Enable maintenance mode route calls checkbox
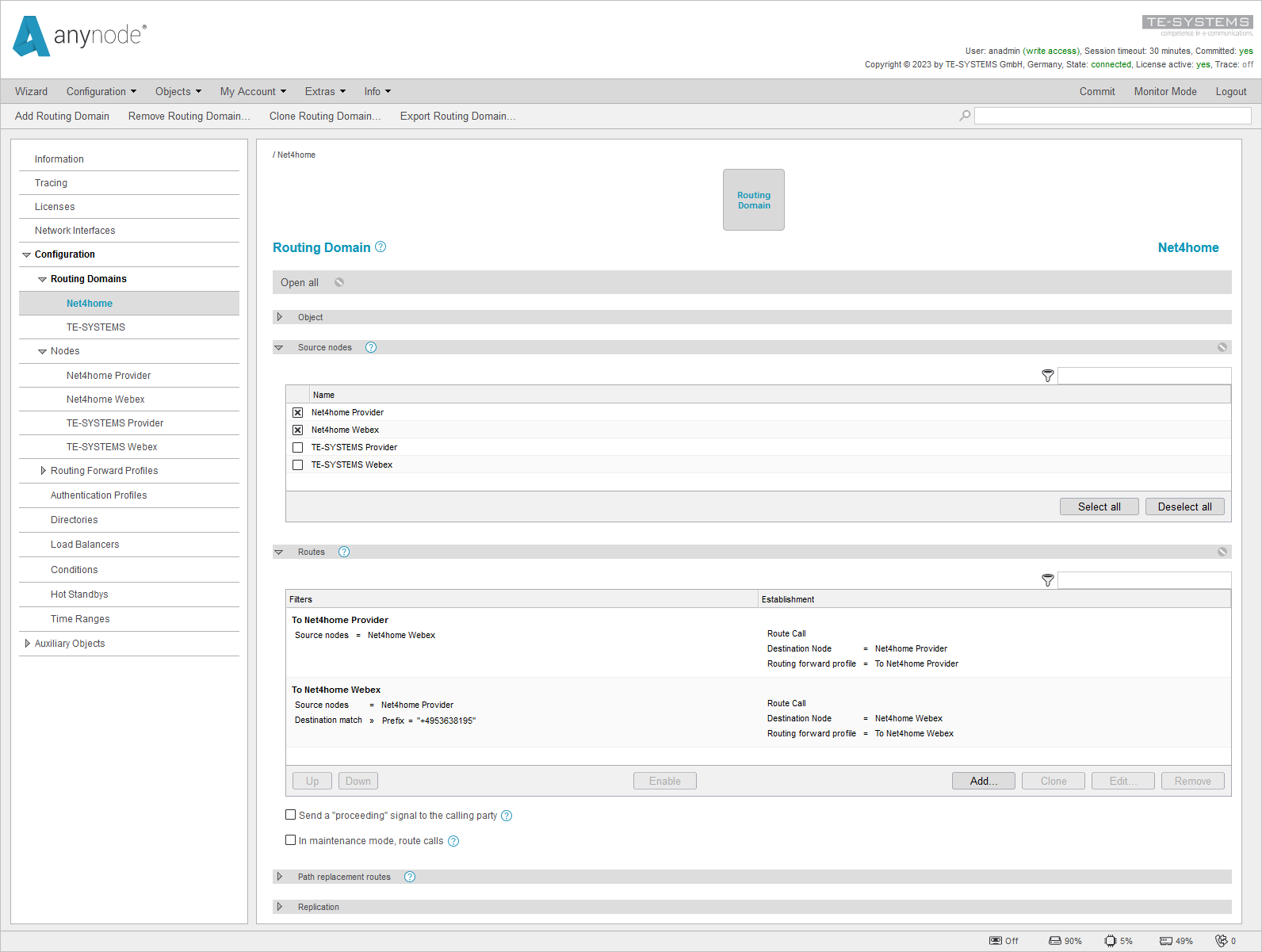 pyautogui.click(x=290, y=840)
